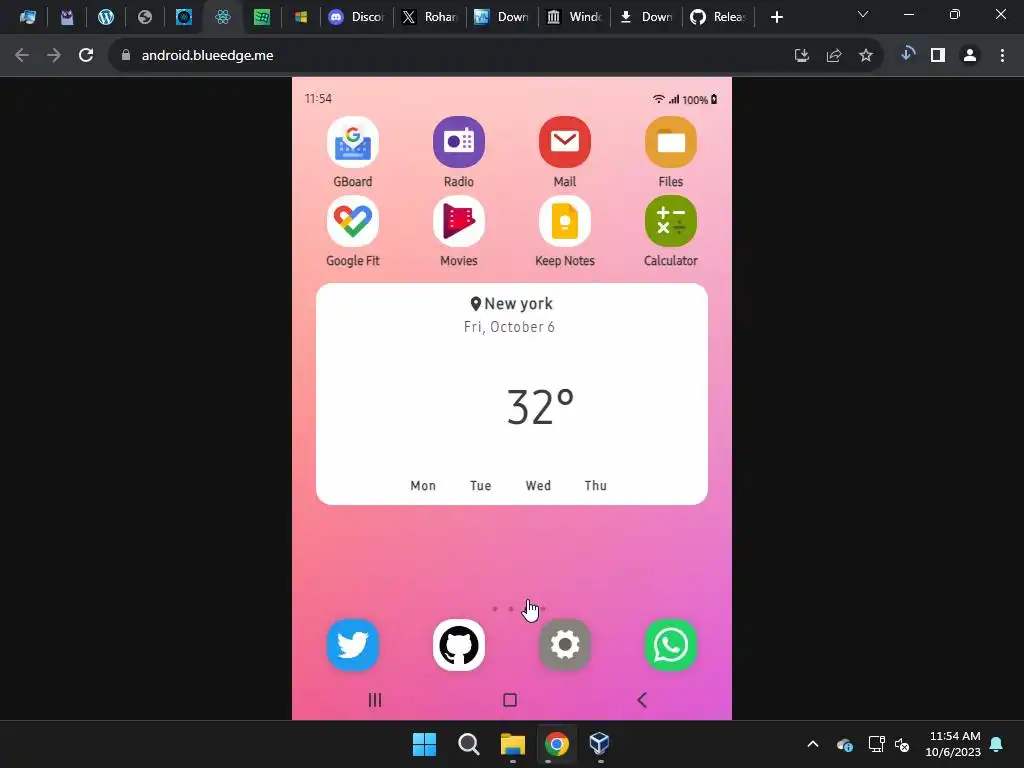Click the Wi-Fi status icon on phone
Screen dimensions: 1024x768
(x=658, y=99)
